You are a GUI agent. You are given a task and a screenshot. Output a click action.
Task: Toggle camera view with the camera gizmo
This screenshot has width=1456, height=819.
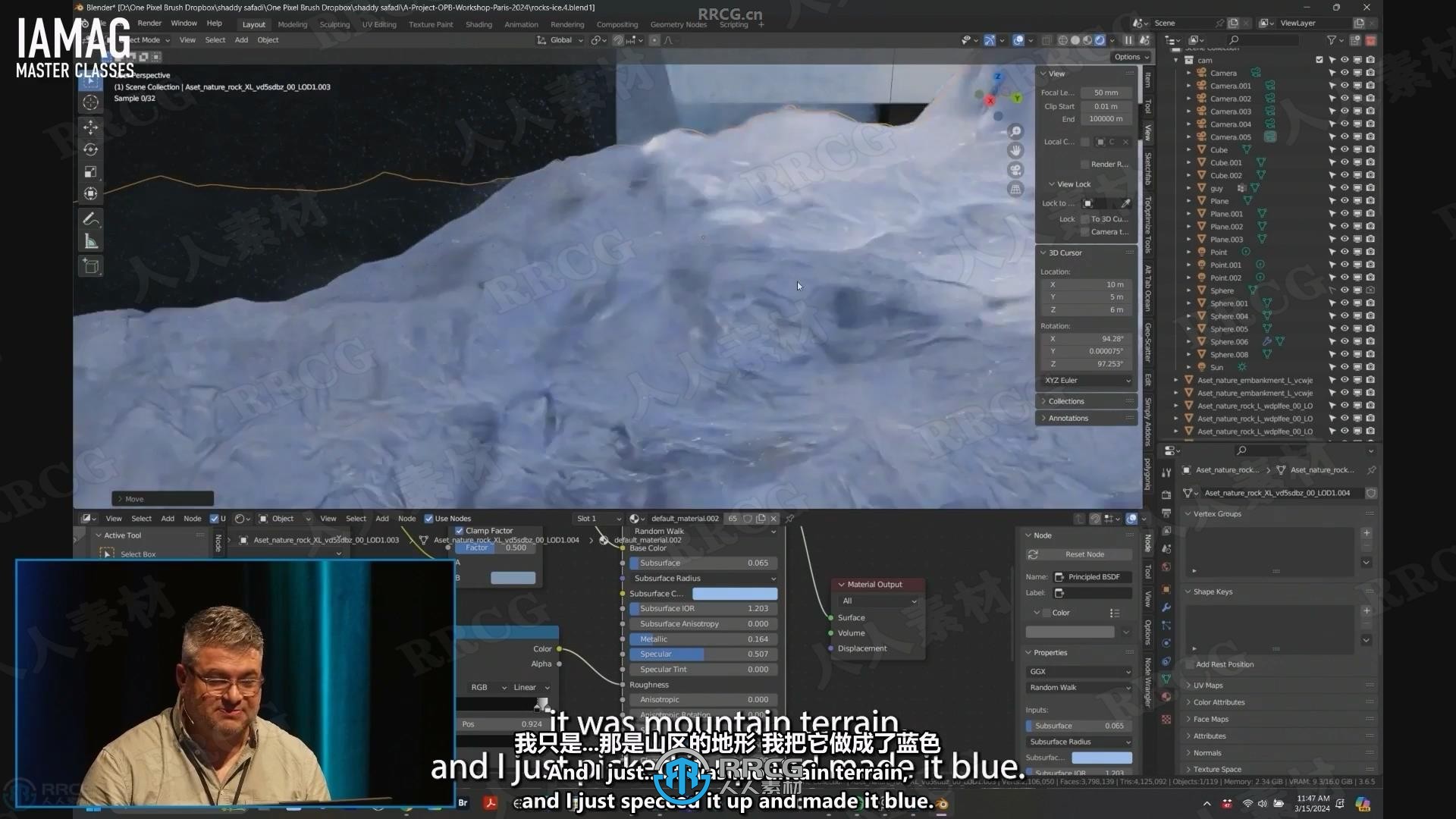pos(1015,170)
